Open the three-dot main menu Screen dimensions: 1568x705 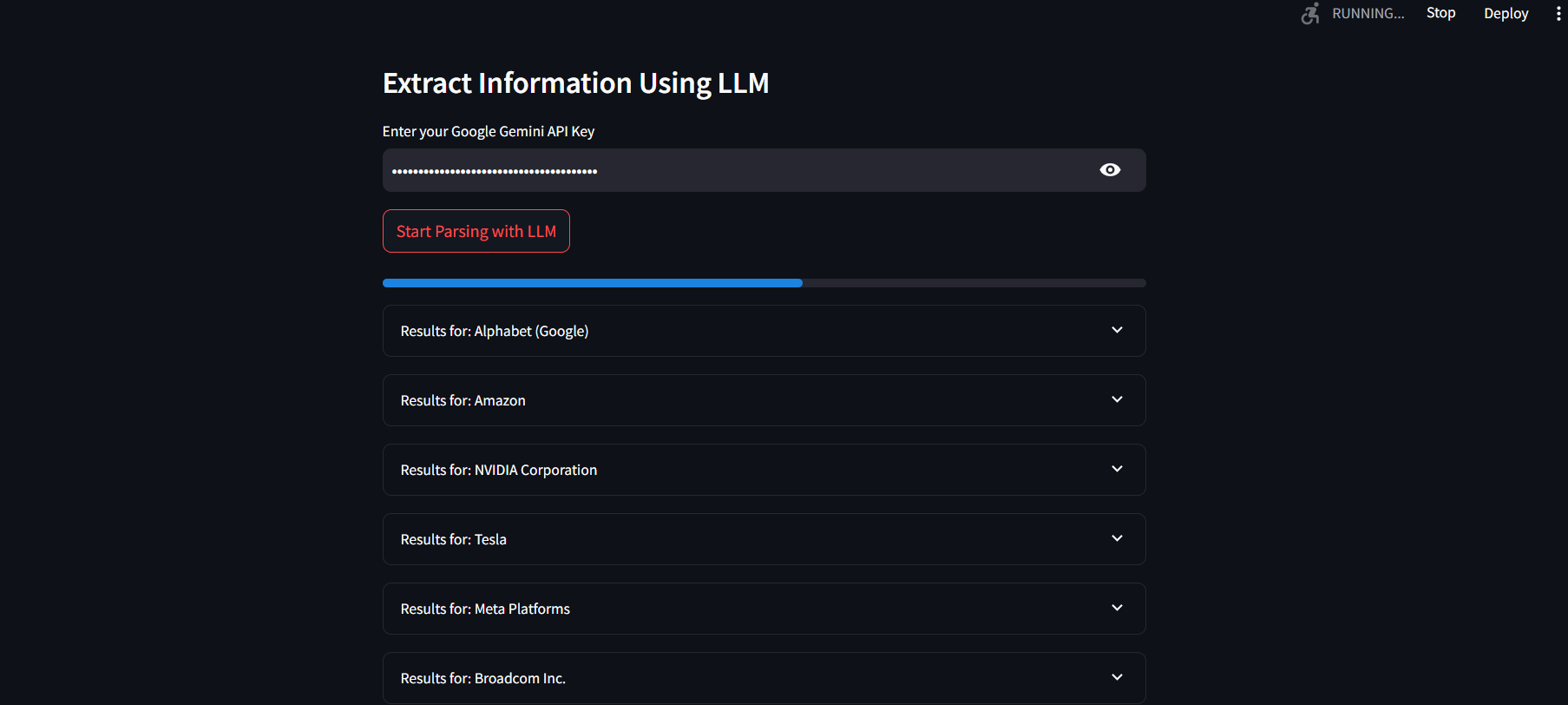[x=1558, y=13]
